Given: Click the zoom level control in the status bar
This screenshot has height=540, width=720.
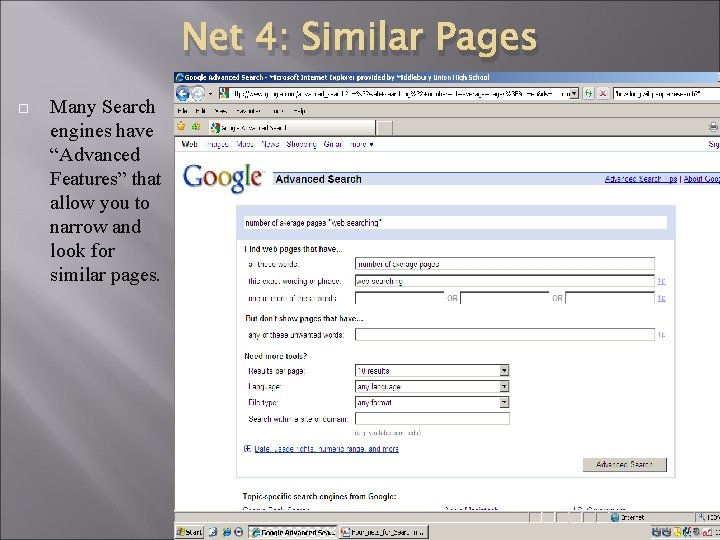Looking at the screenshot, I should tap(708, 518).
